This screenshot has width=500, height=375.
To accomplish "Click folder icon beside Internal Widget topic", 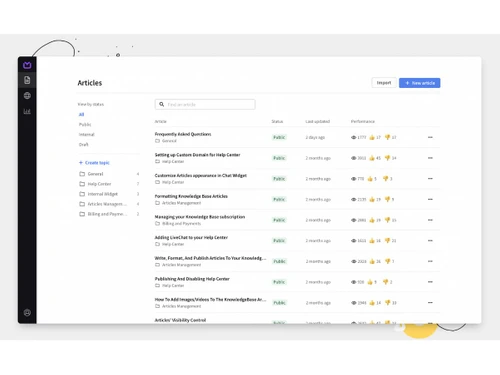I will 82,194.
